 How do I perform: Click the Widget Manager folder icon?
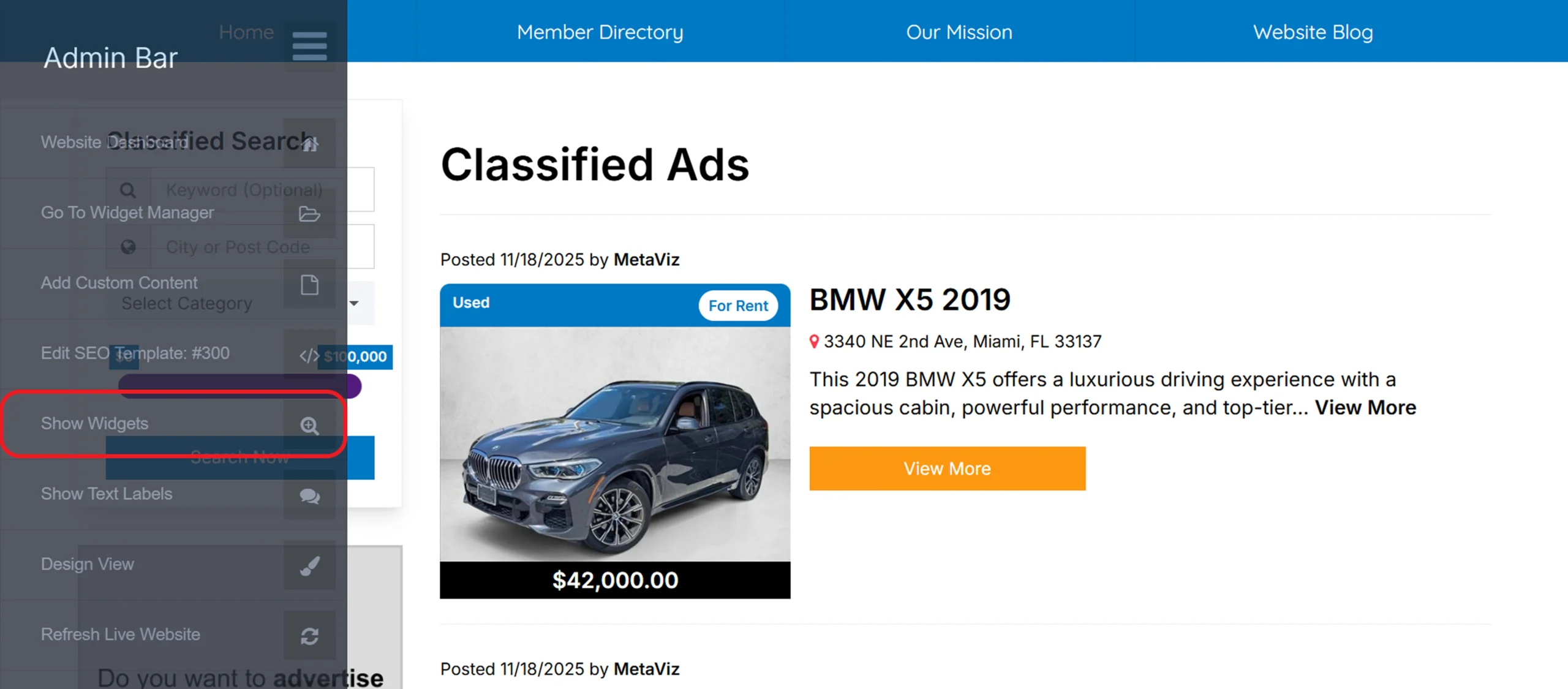[309, 214]
